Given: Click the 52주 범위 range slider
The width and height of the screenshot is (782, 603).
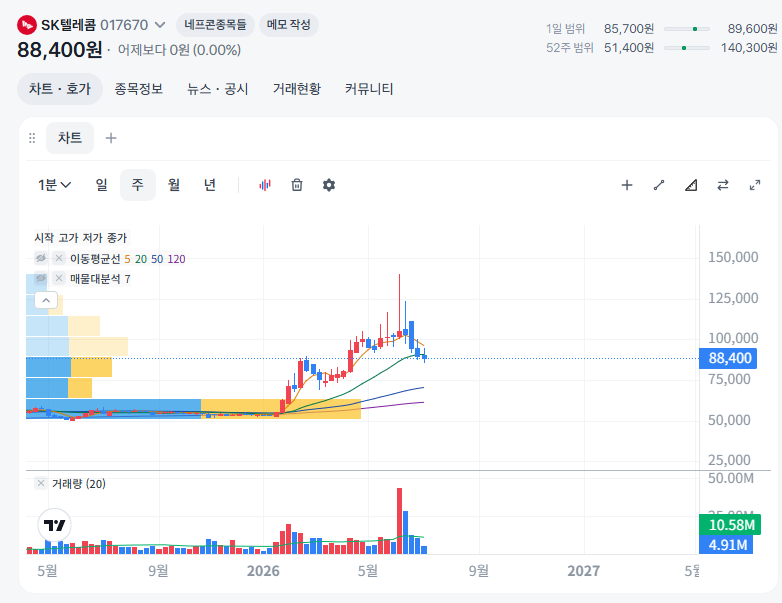Looking at the screenshot, I should click(x=687, y=48).
